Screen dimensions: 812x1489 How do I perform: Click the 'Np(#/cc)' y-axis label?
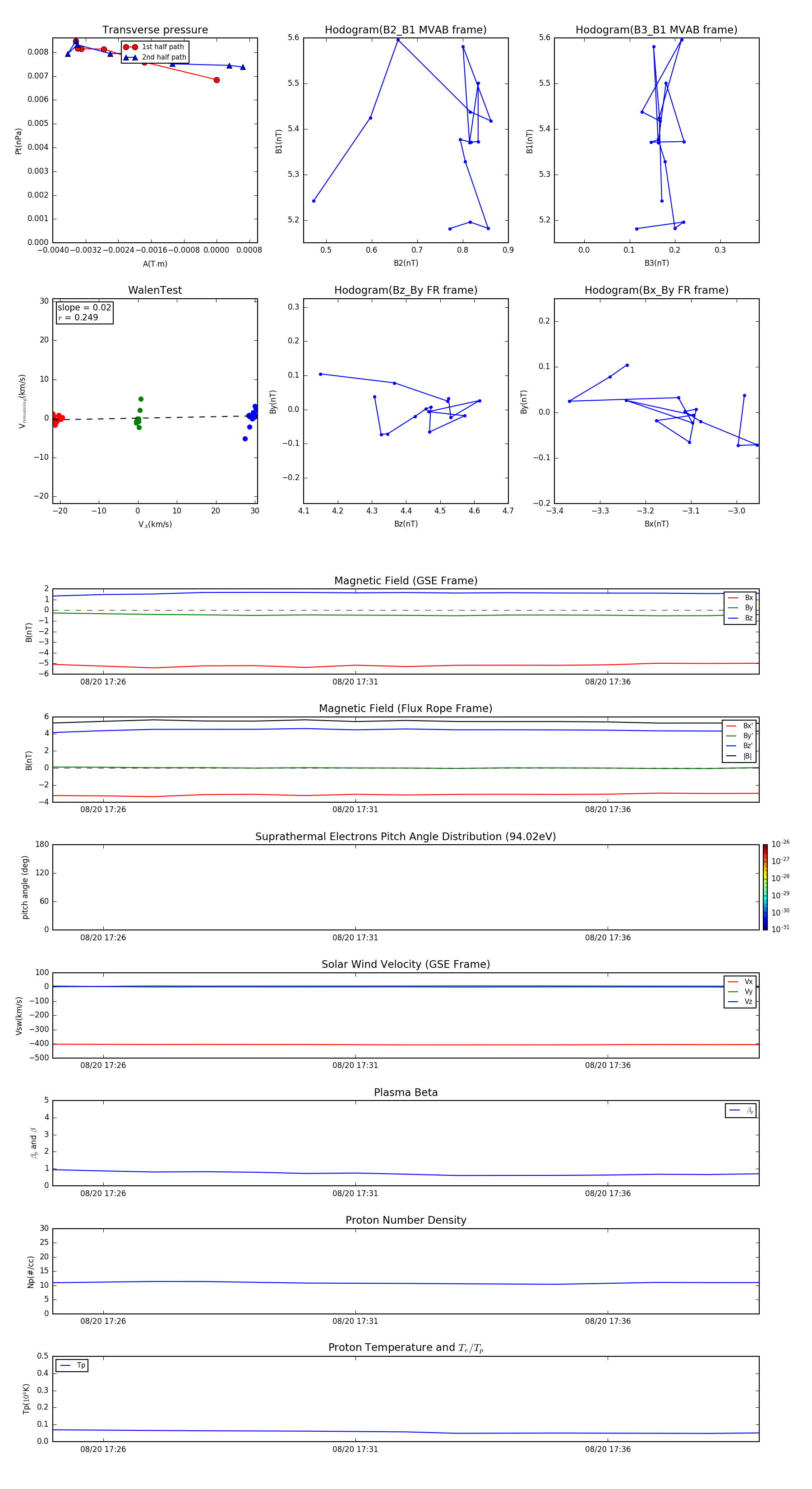point(31,1272)
